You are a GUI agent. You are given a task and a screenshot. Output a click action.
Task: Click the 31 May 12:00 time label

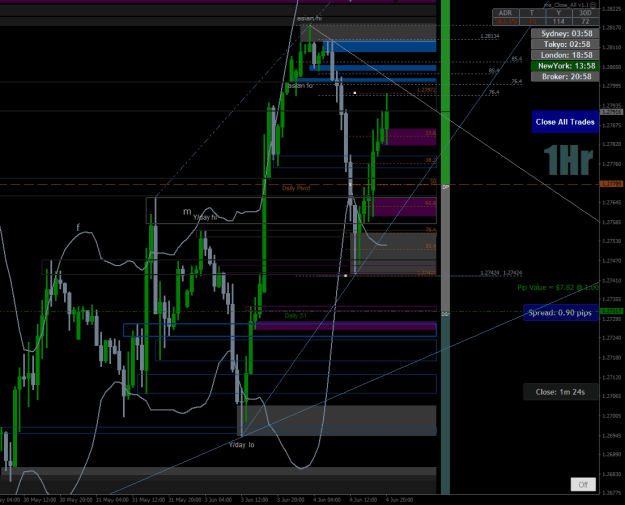(x=148, y=500)
